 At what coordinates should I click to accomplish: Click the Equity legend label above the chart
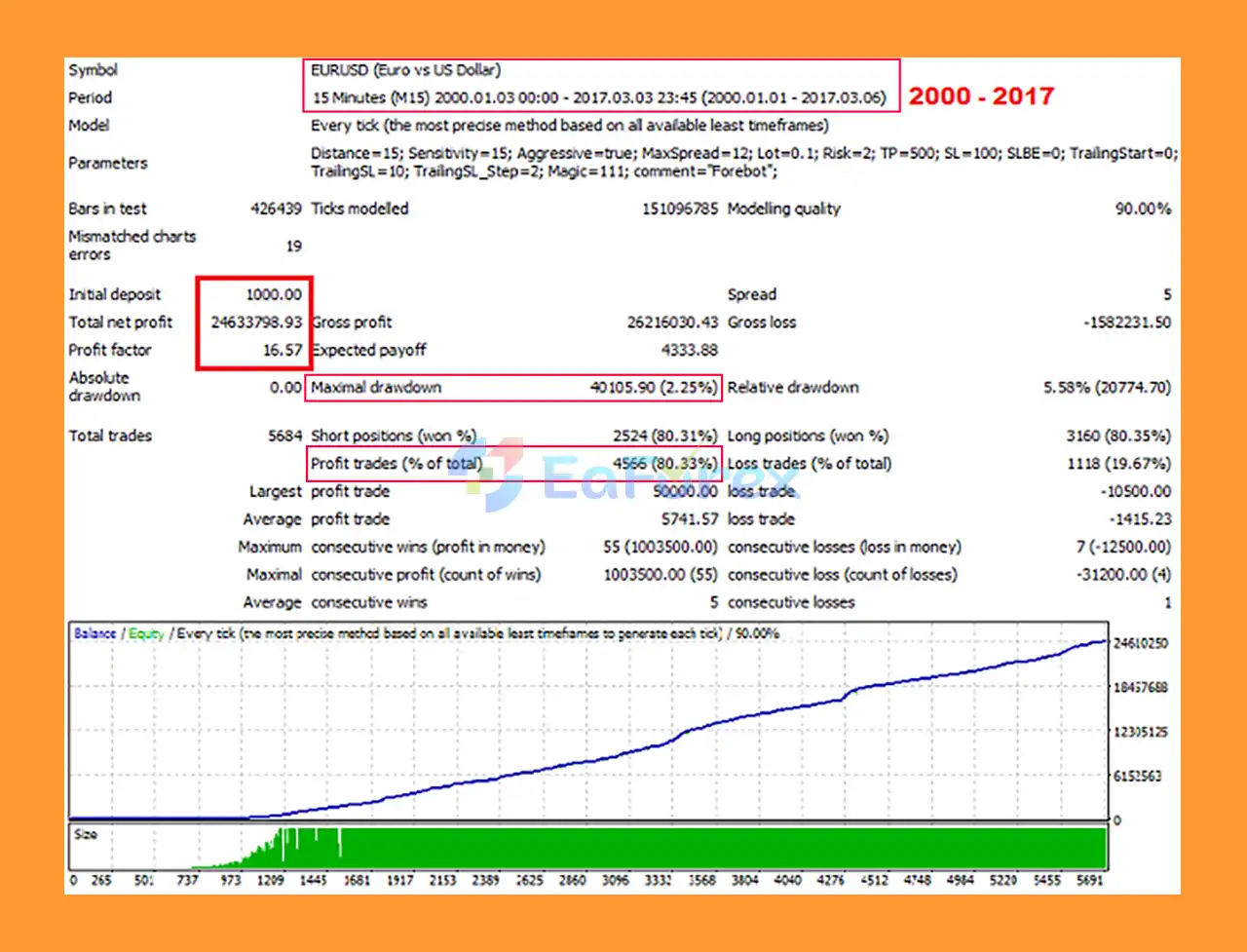pyautogui.click(x=146, y=633)
